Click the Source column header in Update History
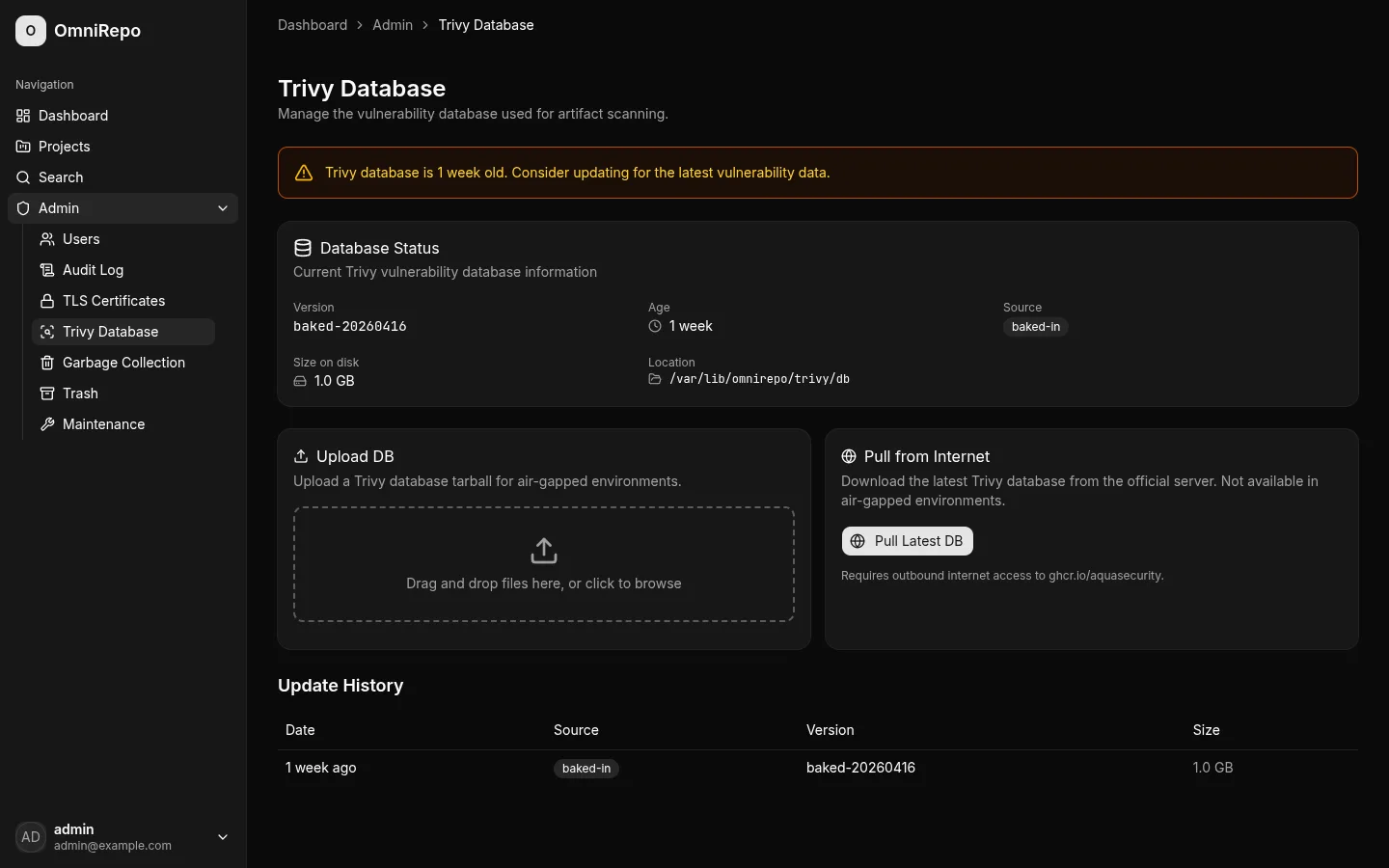 [576, 730]
